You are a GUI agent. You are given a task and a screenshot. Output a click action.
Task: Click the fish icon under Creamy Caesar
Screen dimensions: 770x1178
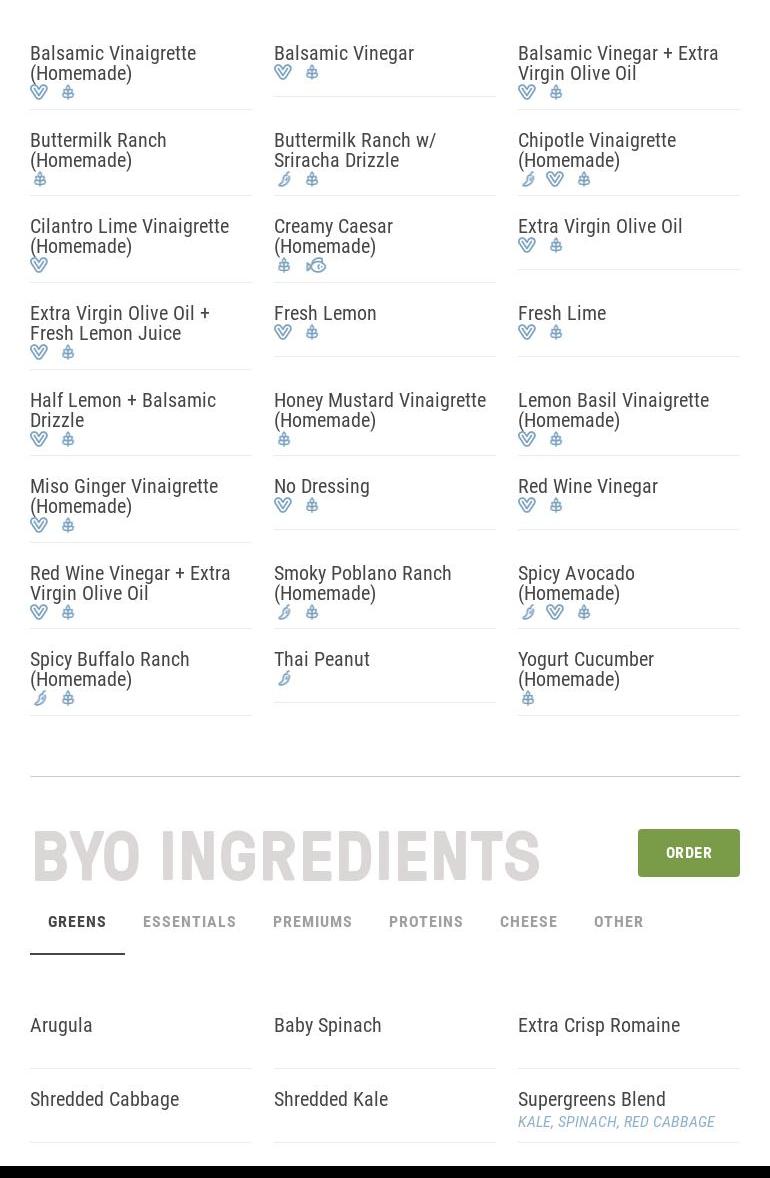(x=316, y=266)
